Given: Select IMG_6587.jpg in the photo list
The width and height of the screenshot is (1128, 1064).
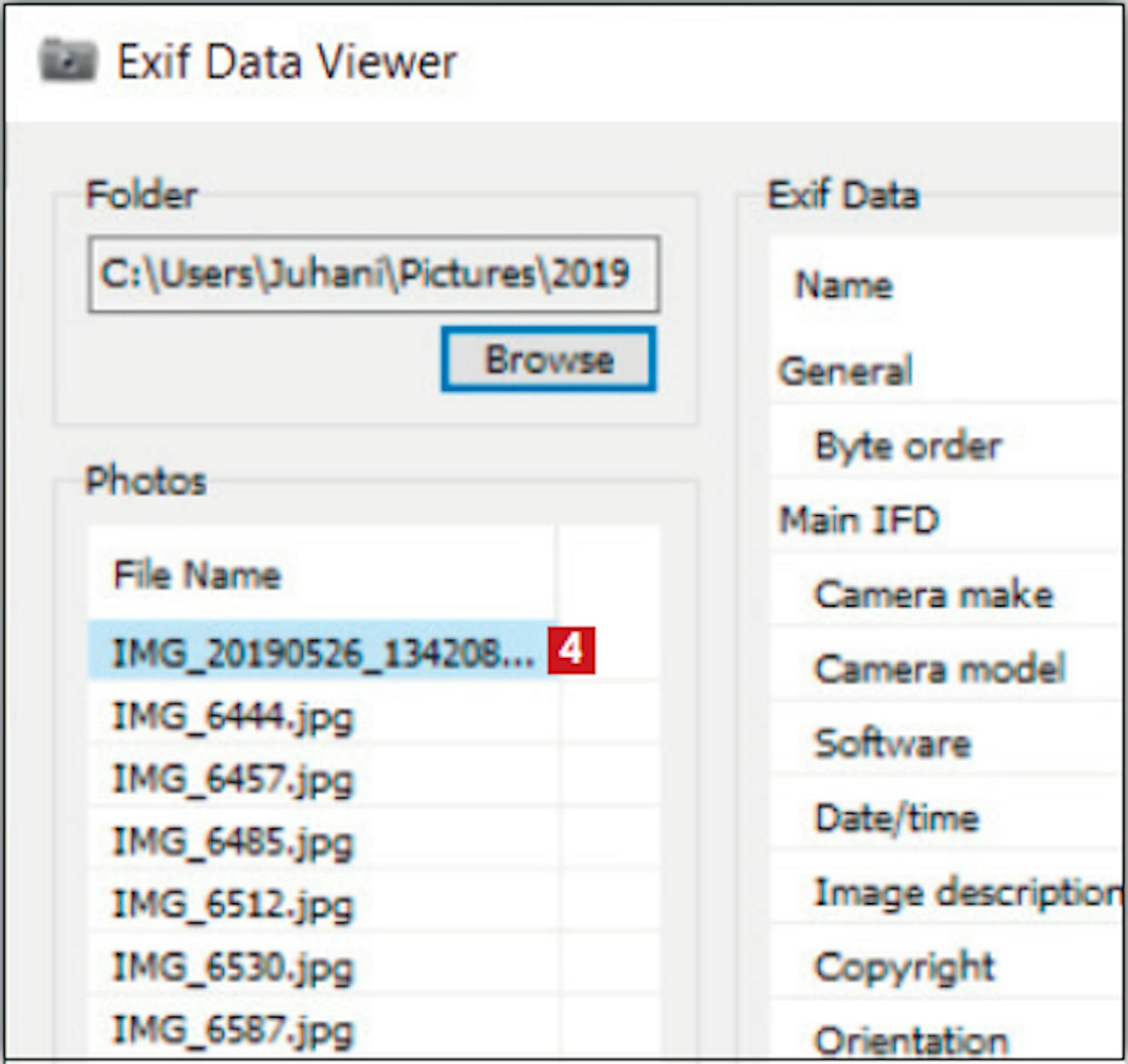Looking at the screenshot, I should [x=232, y=1029].
